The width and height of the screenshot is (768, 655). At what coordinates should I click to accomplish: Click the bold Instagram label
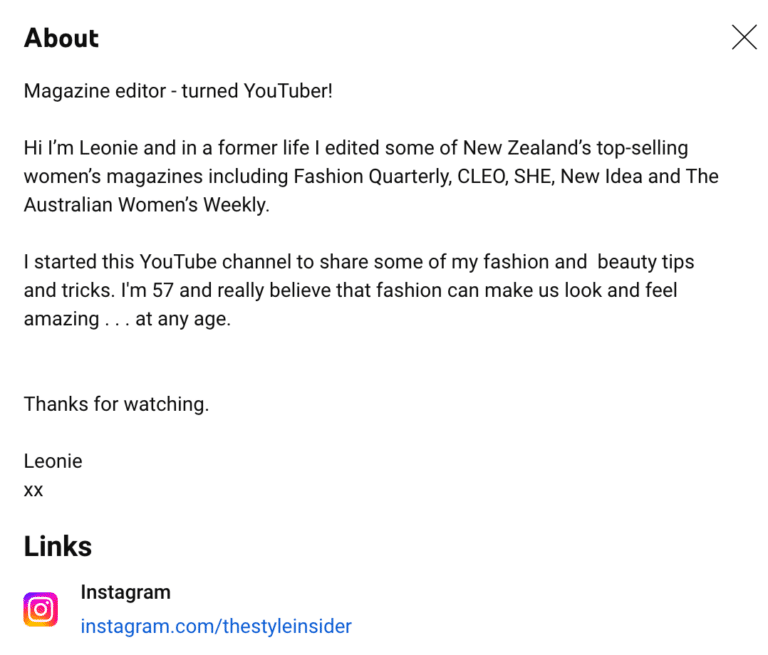pos(125,592)
